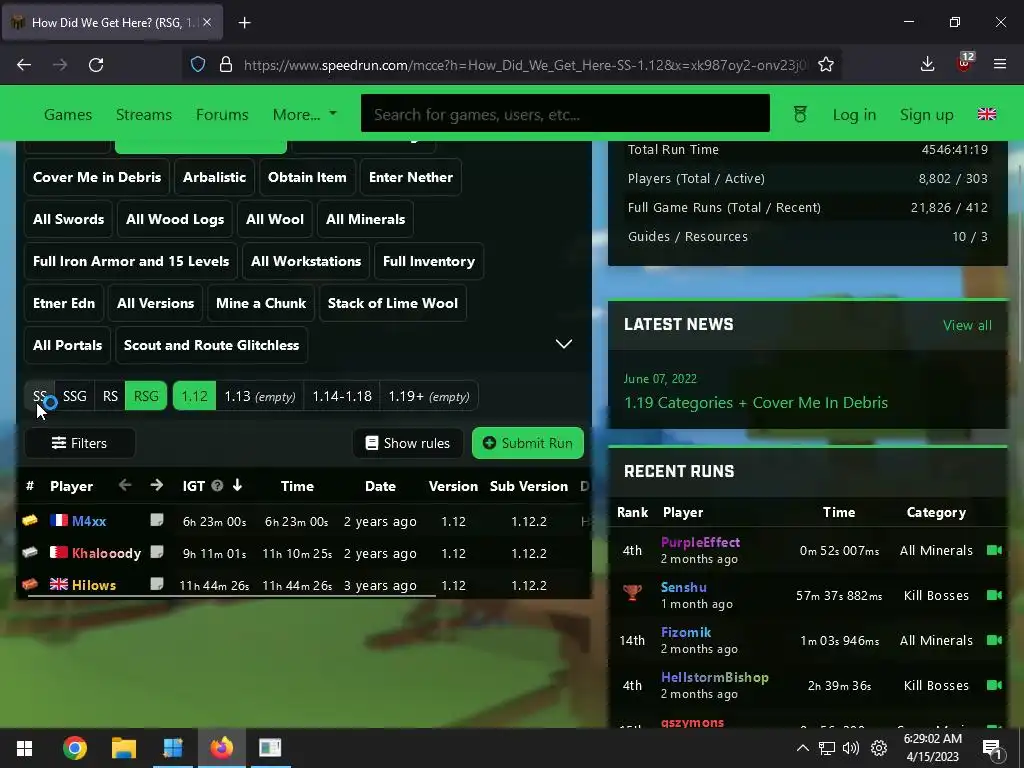Go back to previous page in Firefox
Screen dimensions: 1024x768
24,65
